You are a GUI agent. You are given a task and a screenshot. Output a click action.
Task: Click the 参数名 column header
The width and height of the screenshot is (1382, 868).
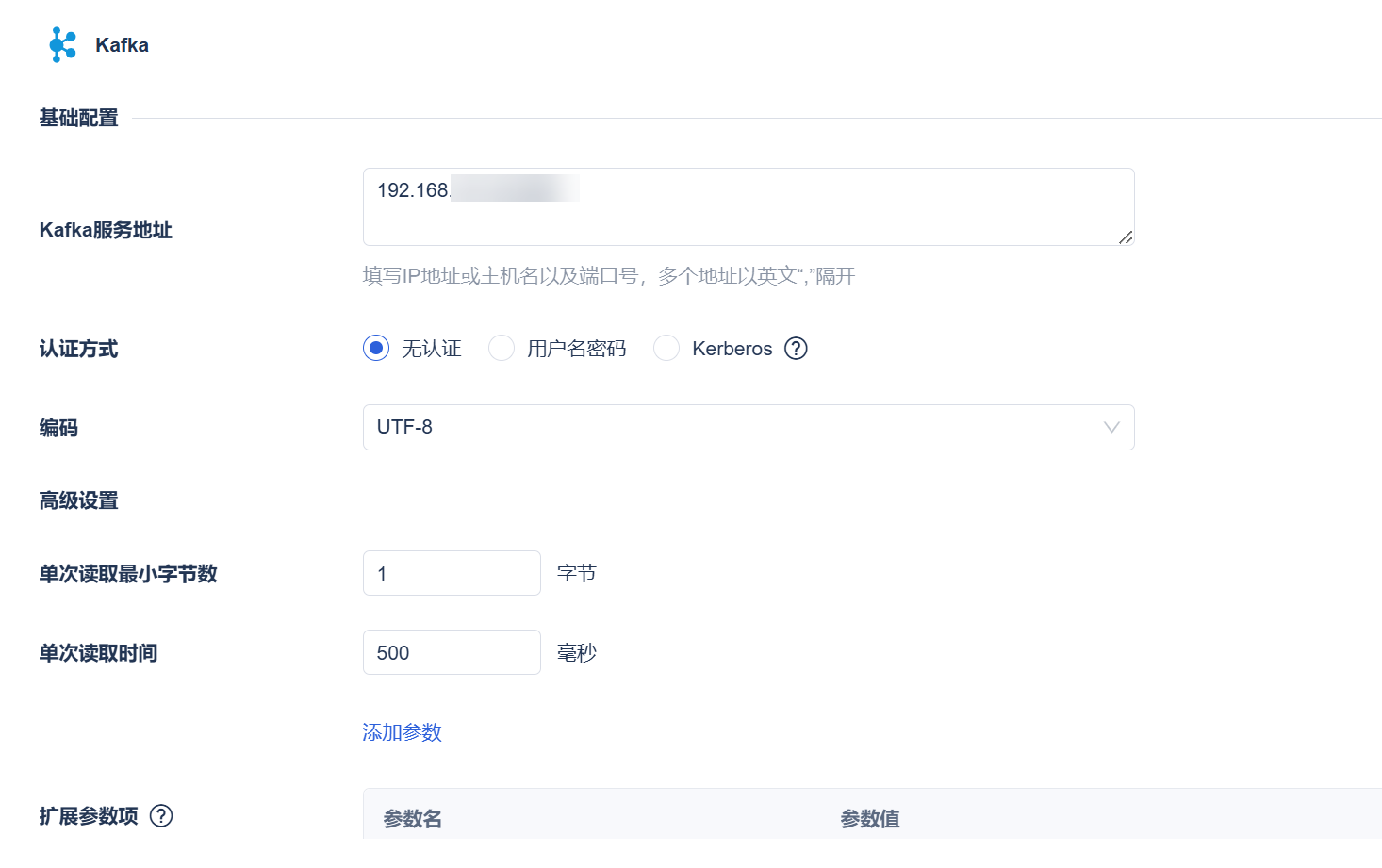[413, 819]
